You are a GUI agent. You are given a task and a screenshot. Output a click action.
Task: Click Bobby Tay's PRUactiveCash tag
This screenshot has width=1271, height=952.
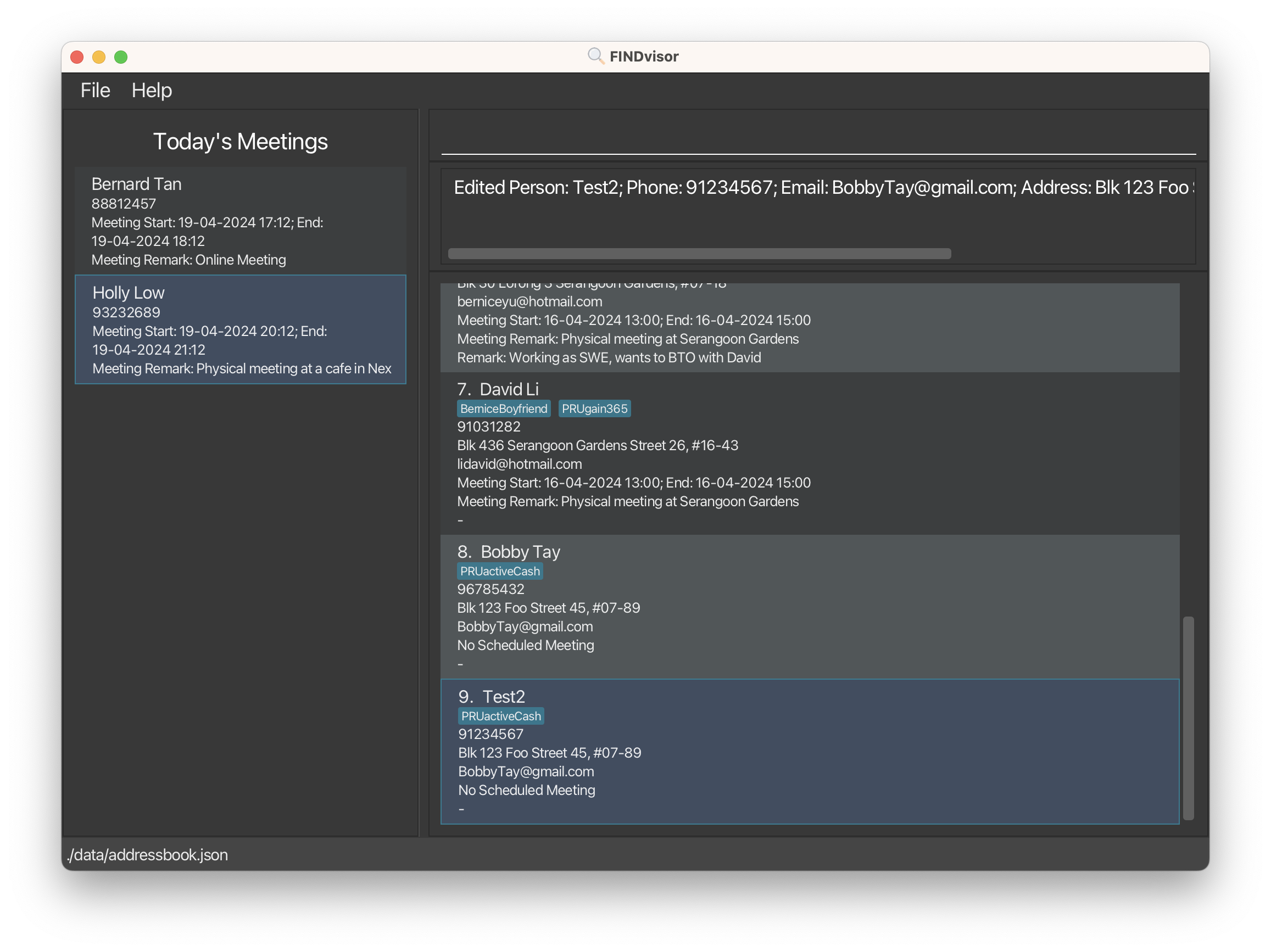(499, 572)
